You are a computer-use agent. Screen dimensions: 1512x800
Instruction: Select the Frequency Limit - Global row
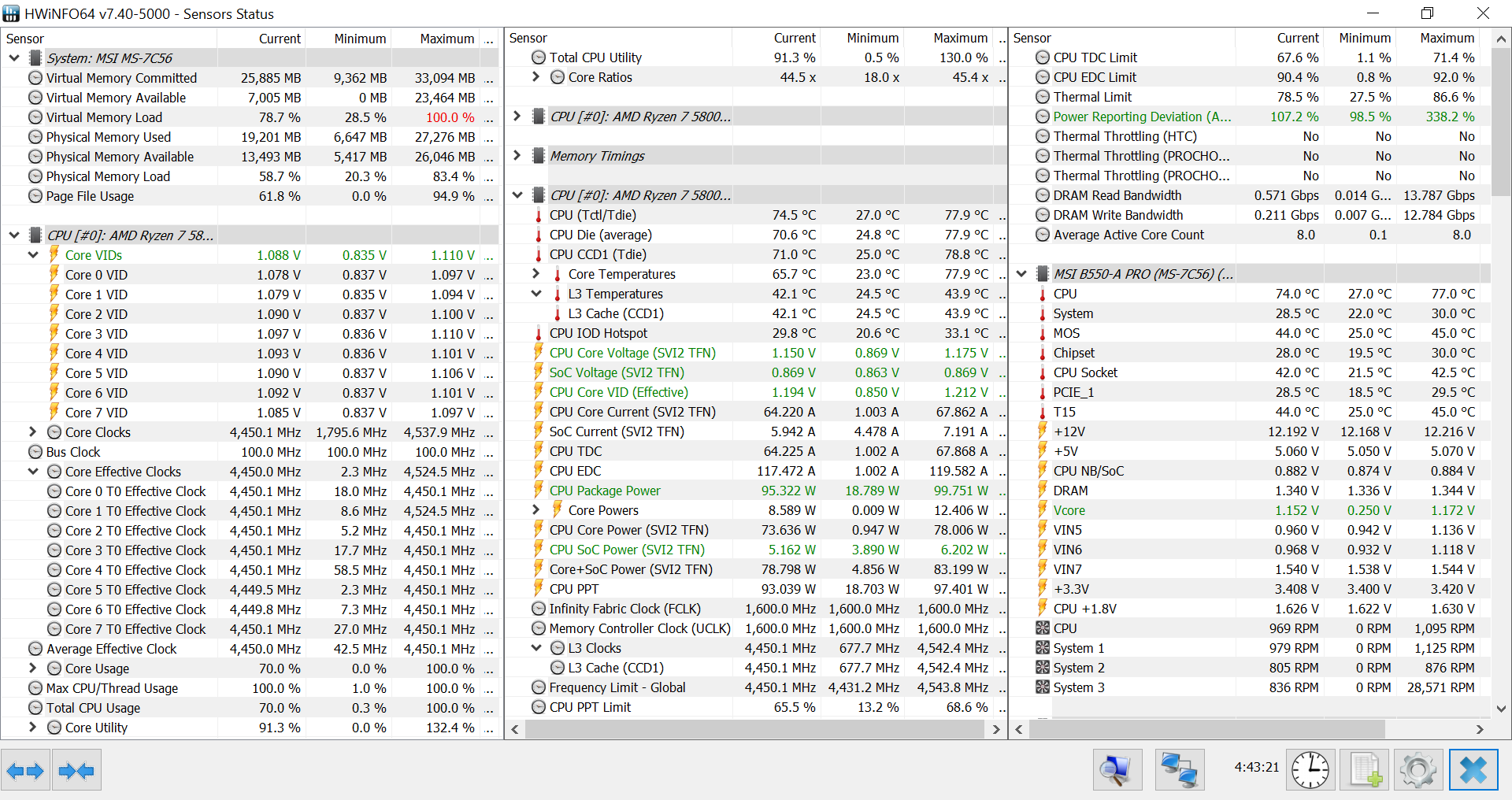(756, 687)
